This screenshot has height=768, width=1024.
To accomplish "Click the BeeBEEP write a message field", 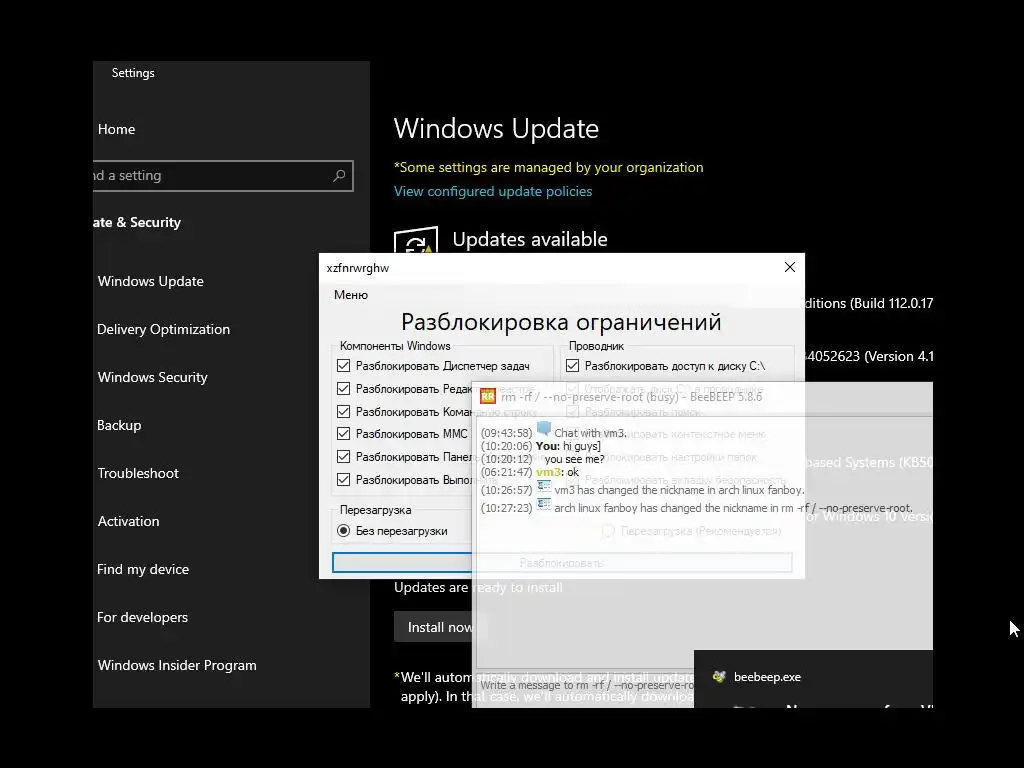I will [x=586, y=685].
